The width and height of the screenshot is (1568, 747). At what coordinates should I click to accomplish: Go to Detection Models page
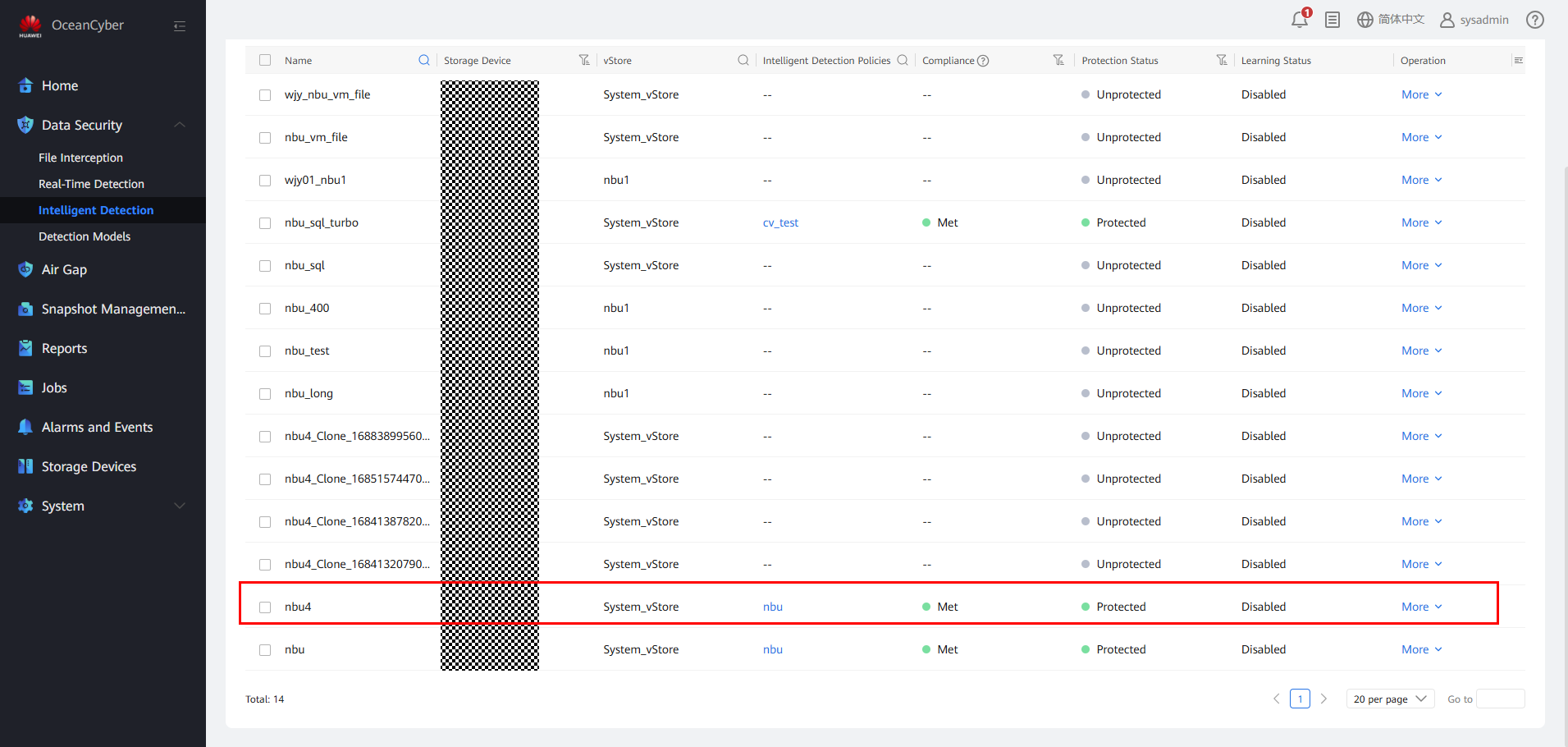[85, 236]
